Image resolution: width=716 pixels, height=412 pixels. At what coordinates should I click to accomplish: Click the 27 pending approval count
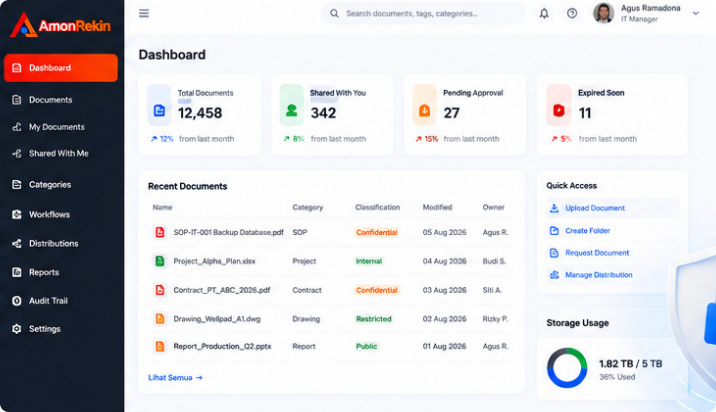(x=452, y=113)
